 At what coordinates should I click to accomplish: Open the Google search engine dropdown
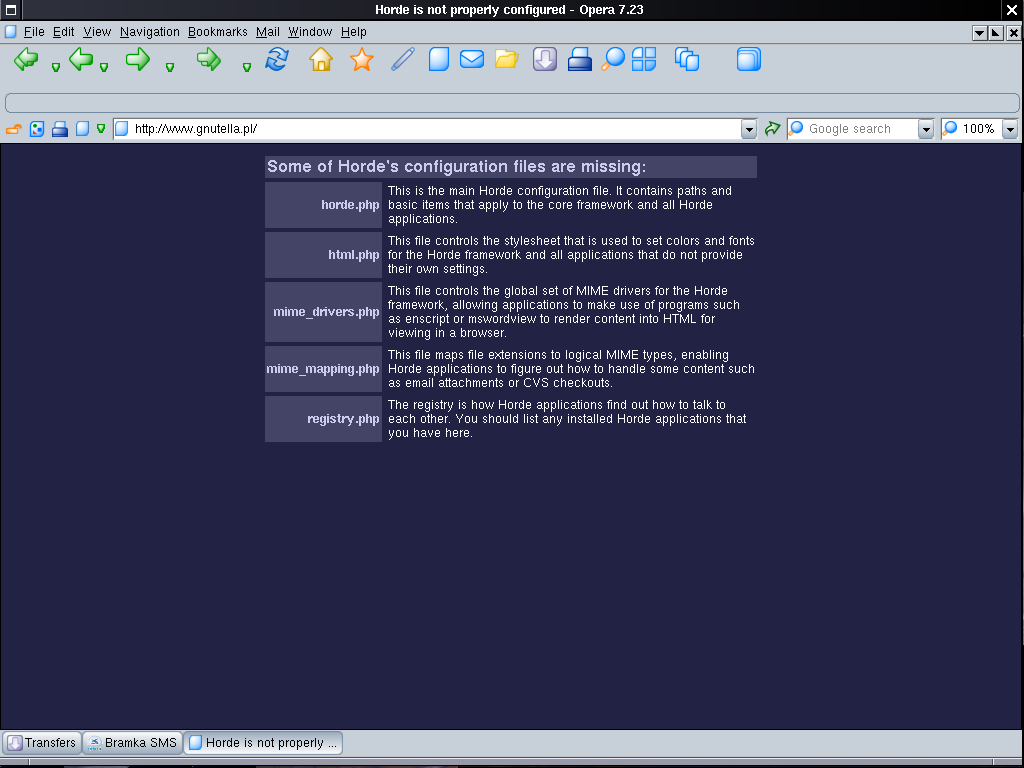click(x=925, y=129)
